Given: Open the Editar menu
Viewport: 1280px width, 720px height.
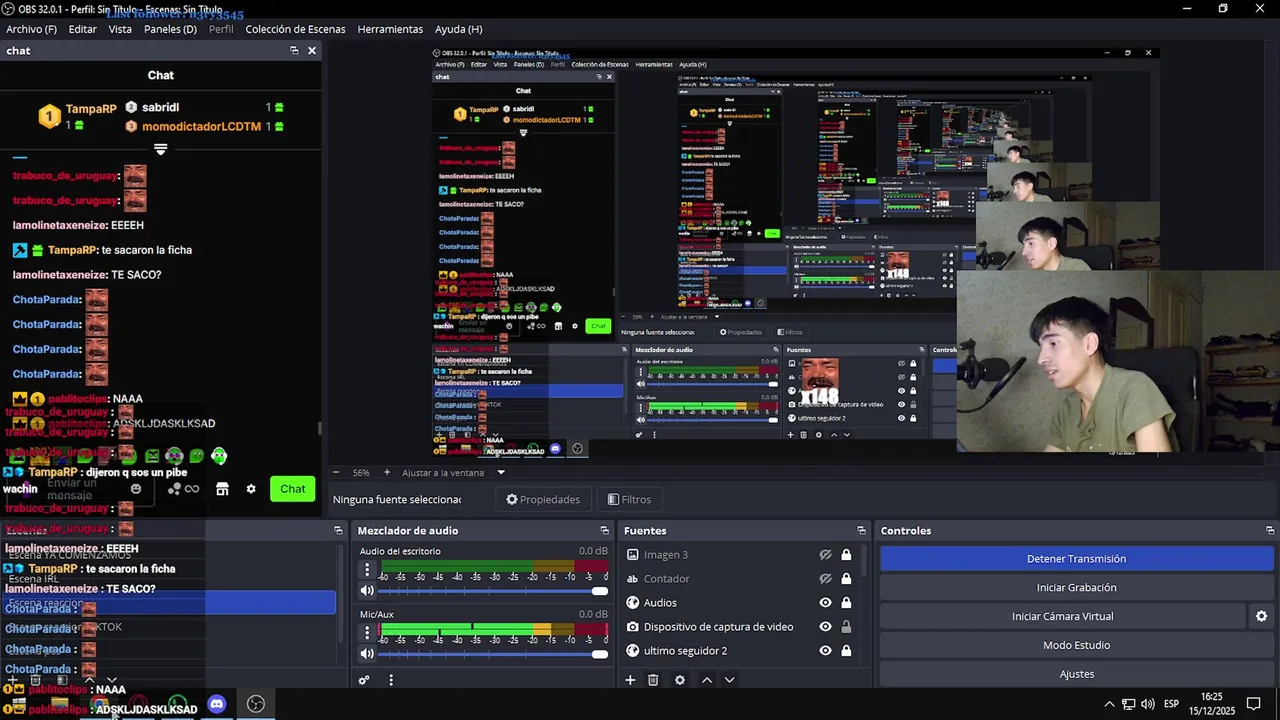Looking at the screenshot, I should click(82, 29).
